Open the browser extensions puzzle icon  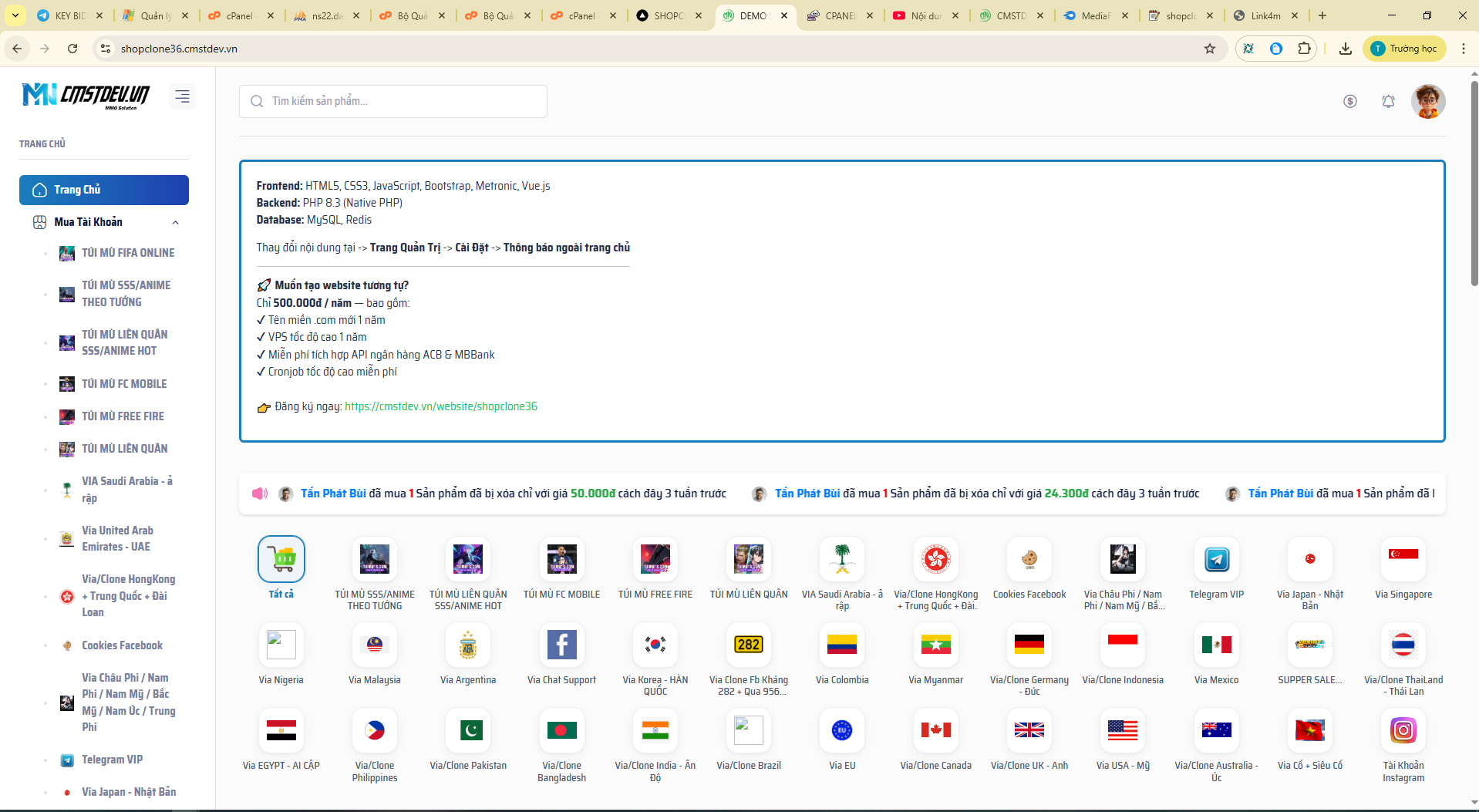(x=1304, y=49)
